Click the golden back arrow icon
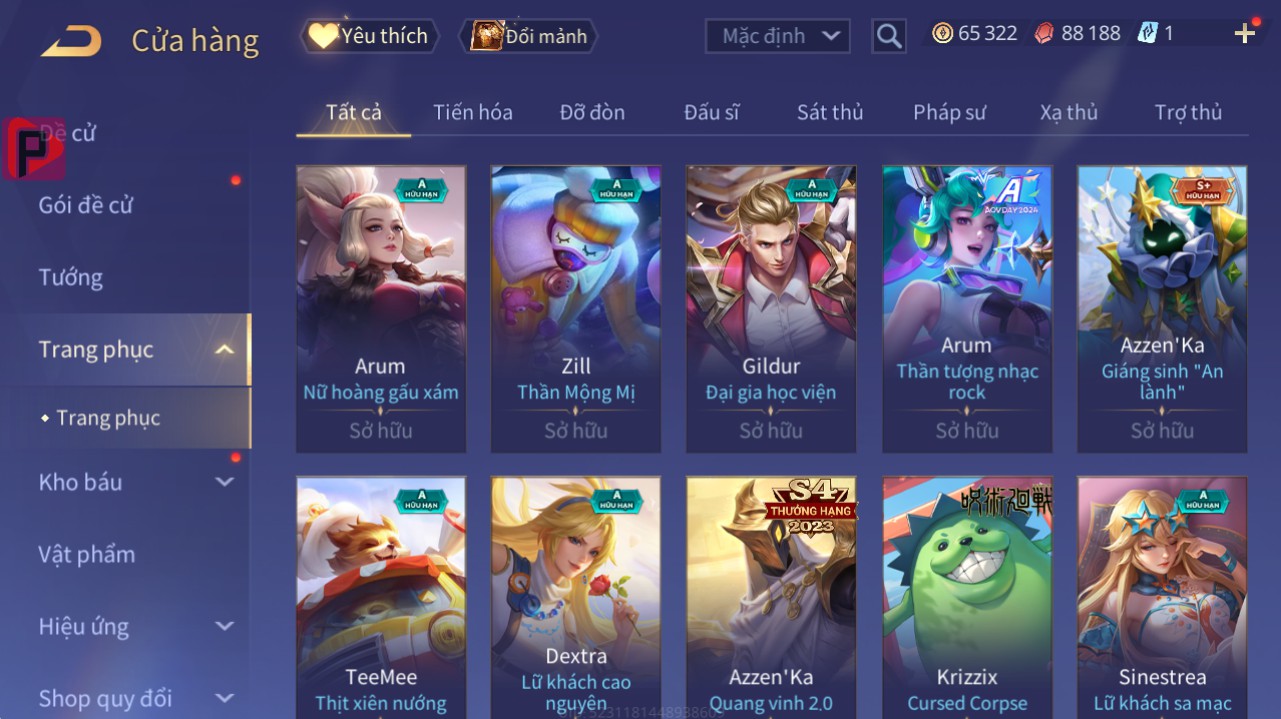1281x719 pixels. click(70, 41)
